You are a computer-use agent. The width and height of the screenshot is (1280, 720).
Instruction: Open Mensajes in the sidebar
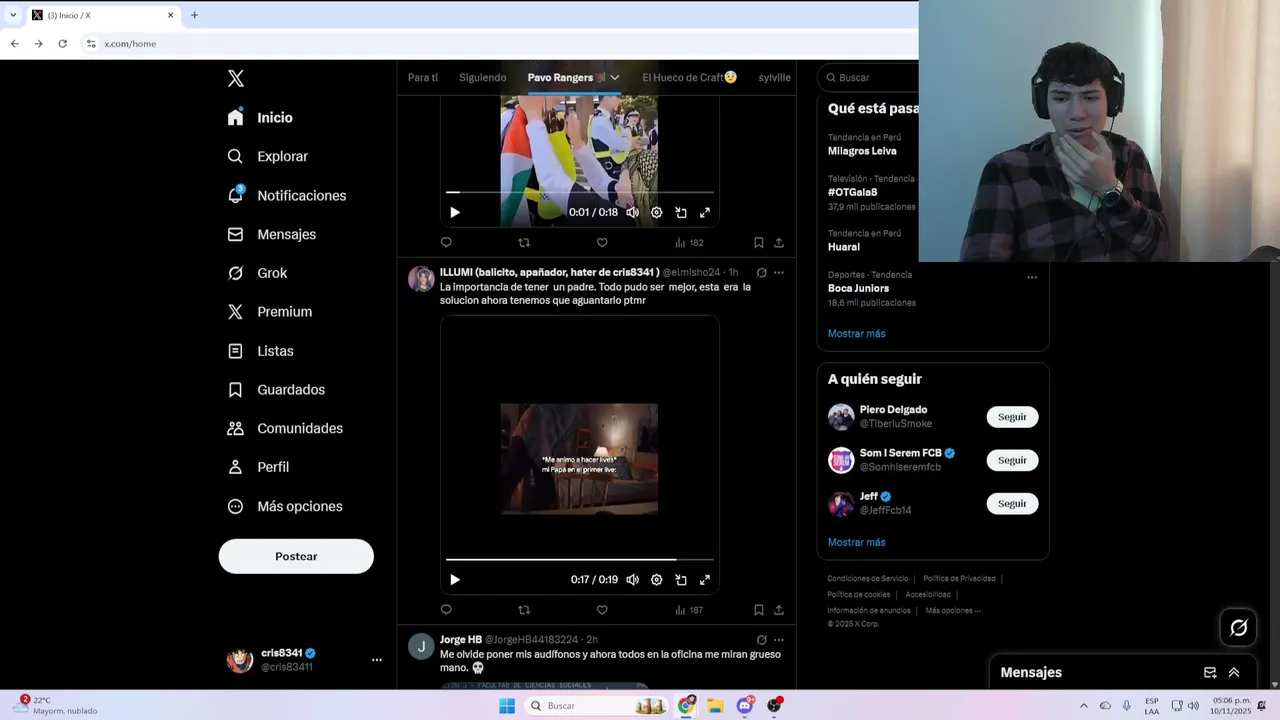[x=271, y=234]
